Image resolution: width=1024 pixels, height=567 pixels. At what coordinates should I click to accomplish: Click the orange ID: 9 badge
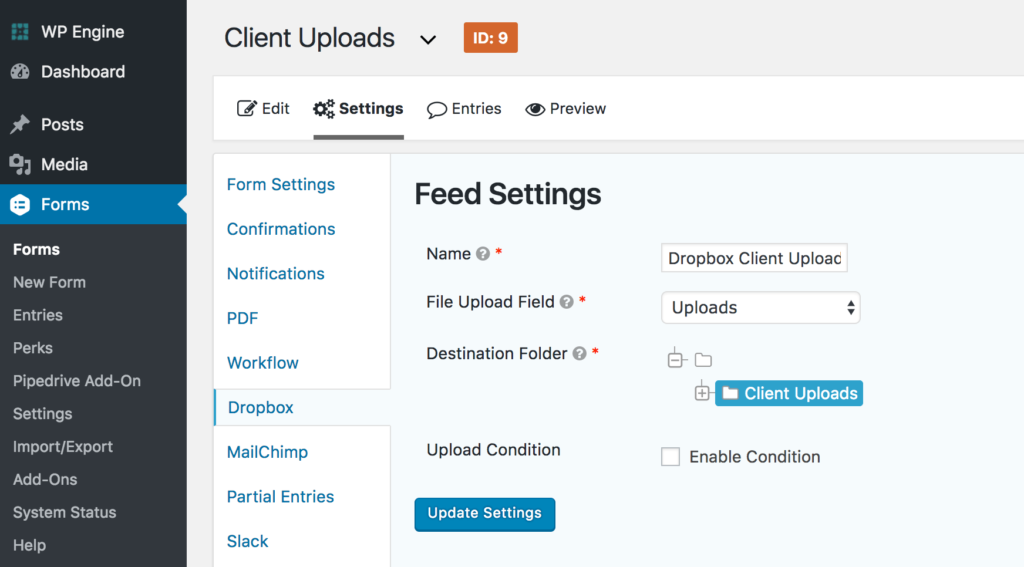click(490, 38)
